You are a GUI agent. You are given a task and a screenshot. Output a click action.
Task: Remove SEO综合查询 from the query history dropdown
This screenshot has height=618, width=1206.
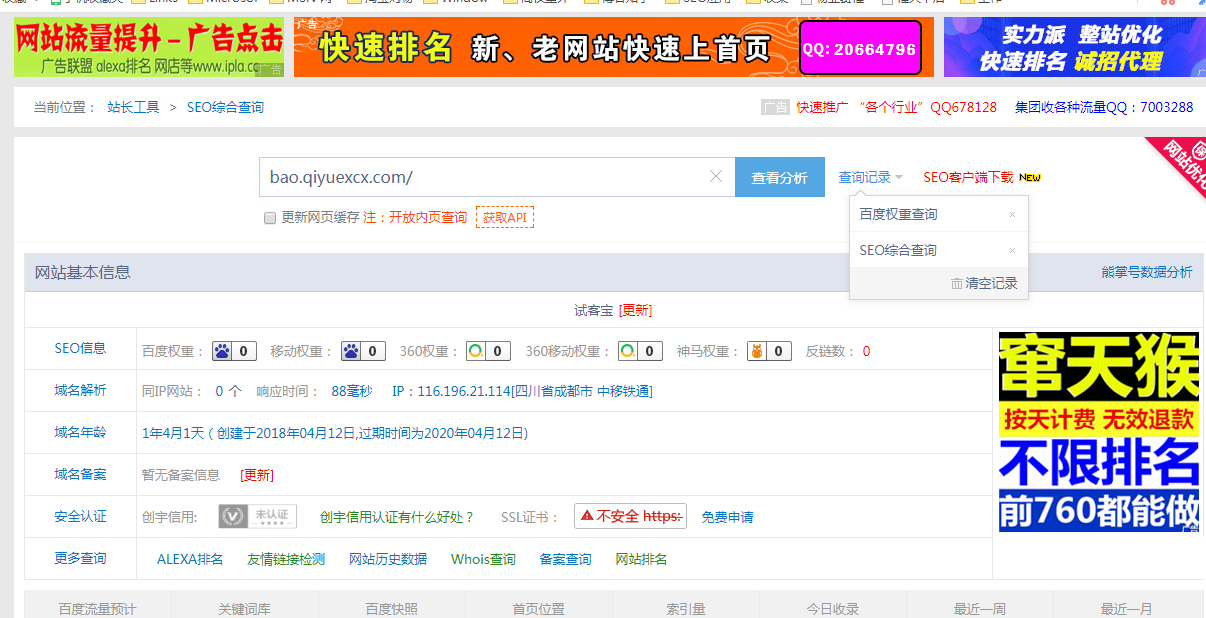(x=1012, y=251)
